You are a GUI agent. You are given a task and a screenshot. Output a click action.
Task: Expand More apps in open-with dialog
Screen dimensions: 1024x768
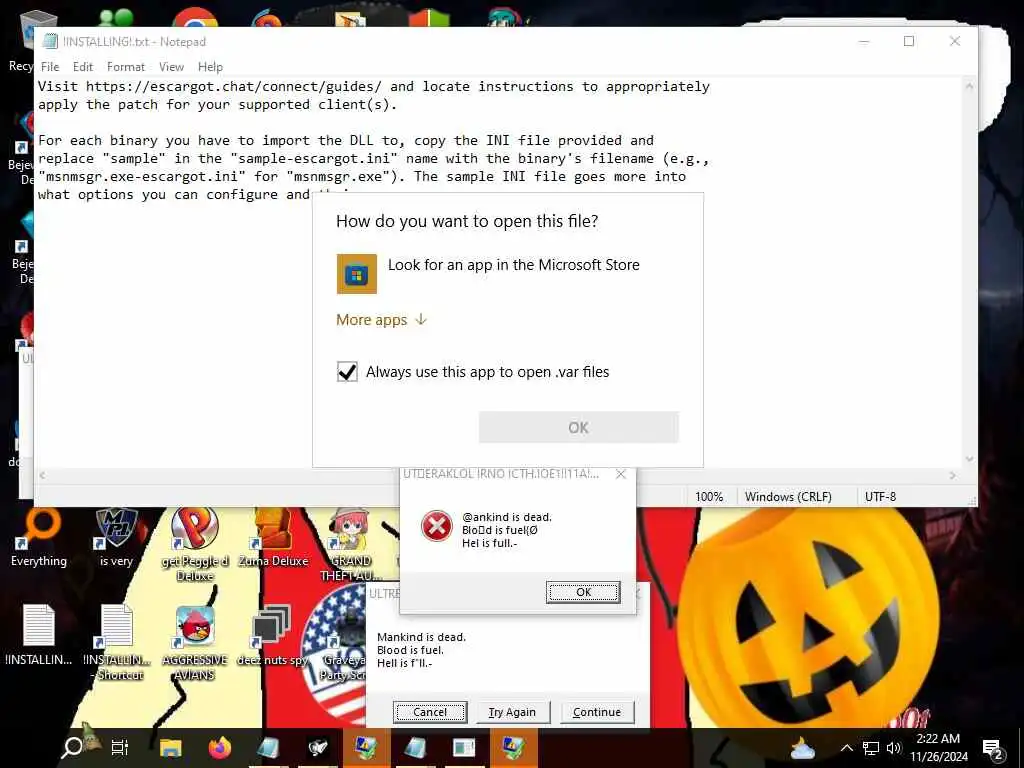click(x=381, y=319)
